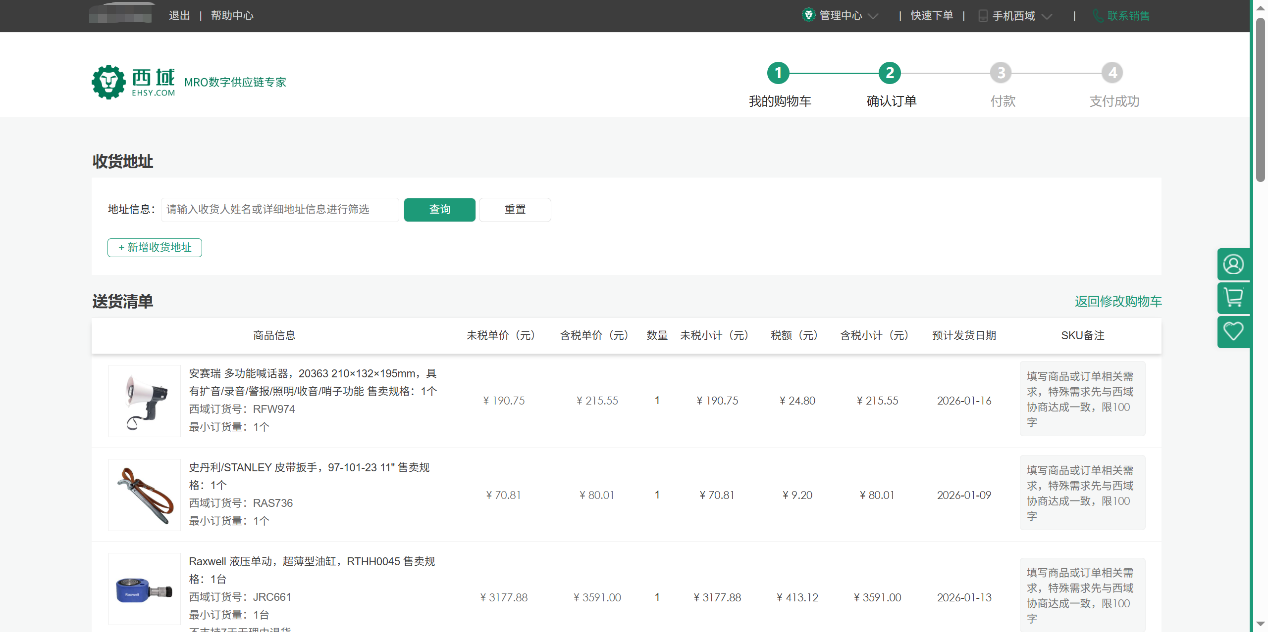Image resolution: width=1268 pixels, height=632 pixels.
Task: Open the shopping cart sidebar icon
Action: click(1233, 298)
